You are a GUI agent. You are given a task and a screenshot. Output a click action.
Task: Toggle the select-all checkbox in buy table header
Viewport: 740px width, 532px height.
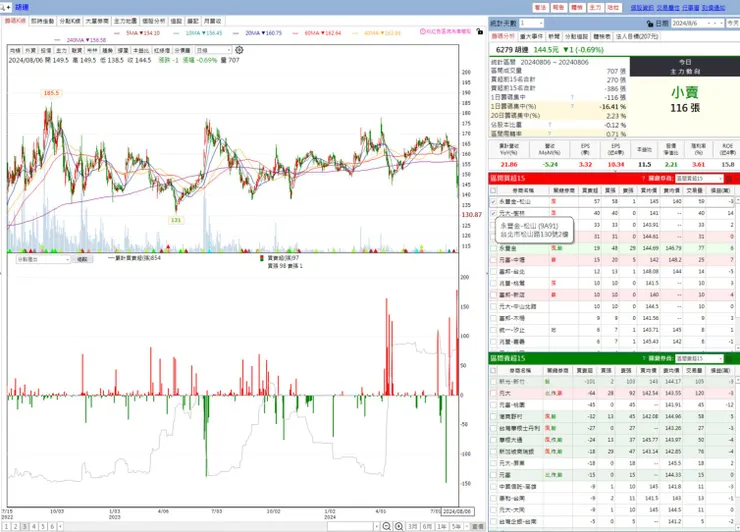click(493, 190)
